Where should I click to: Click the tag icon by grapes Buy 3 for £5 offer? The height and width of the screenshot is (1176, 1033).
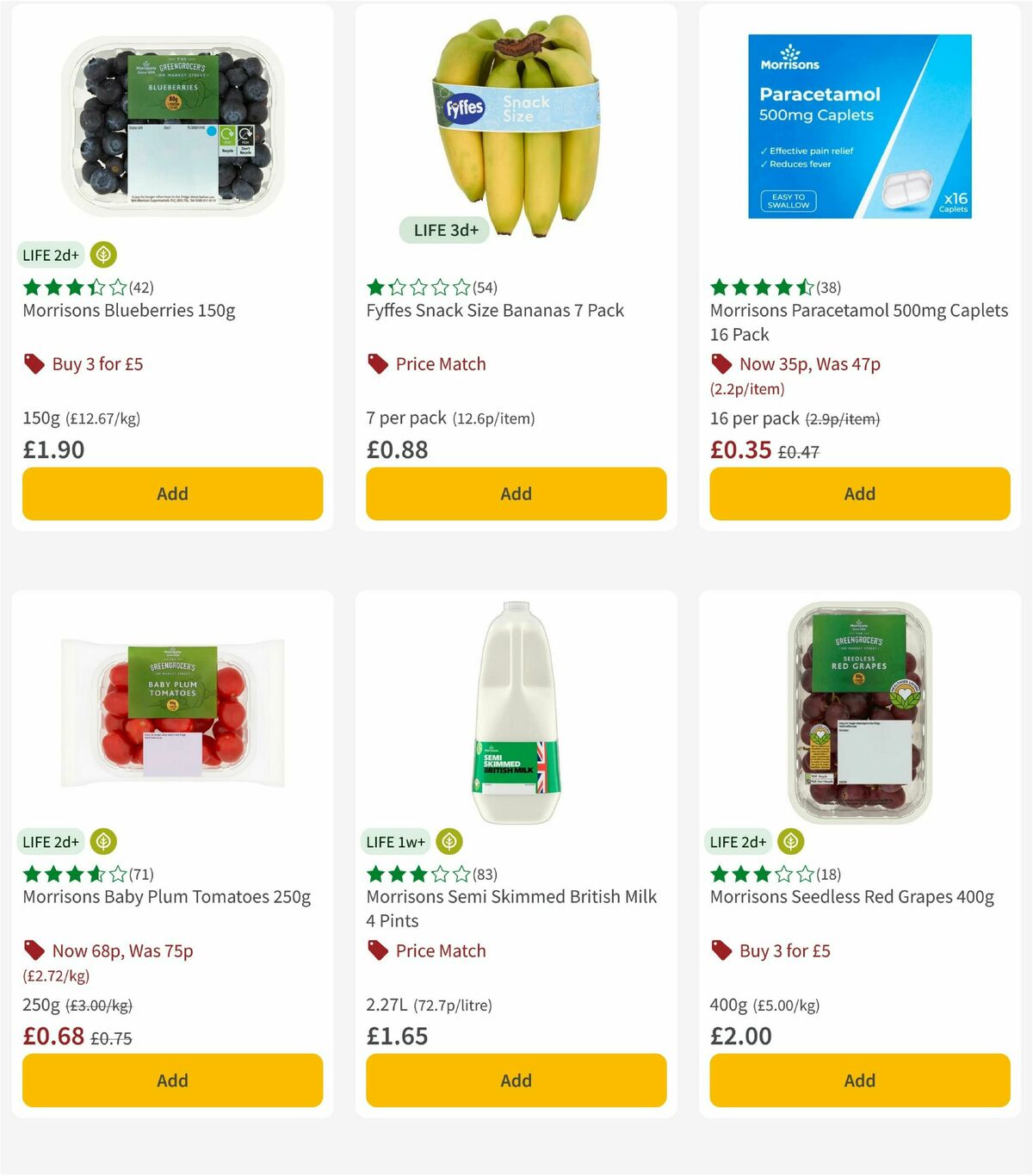click(721, 950)
